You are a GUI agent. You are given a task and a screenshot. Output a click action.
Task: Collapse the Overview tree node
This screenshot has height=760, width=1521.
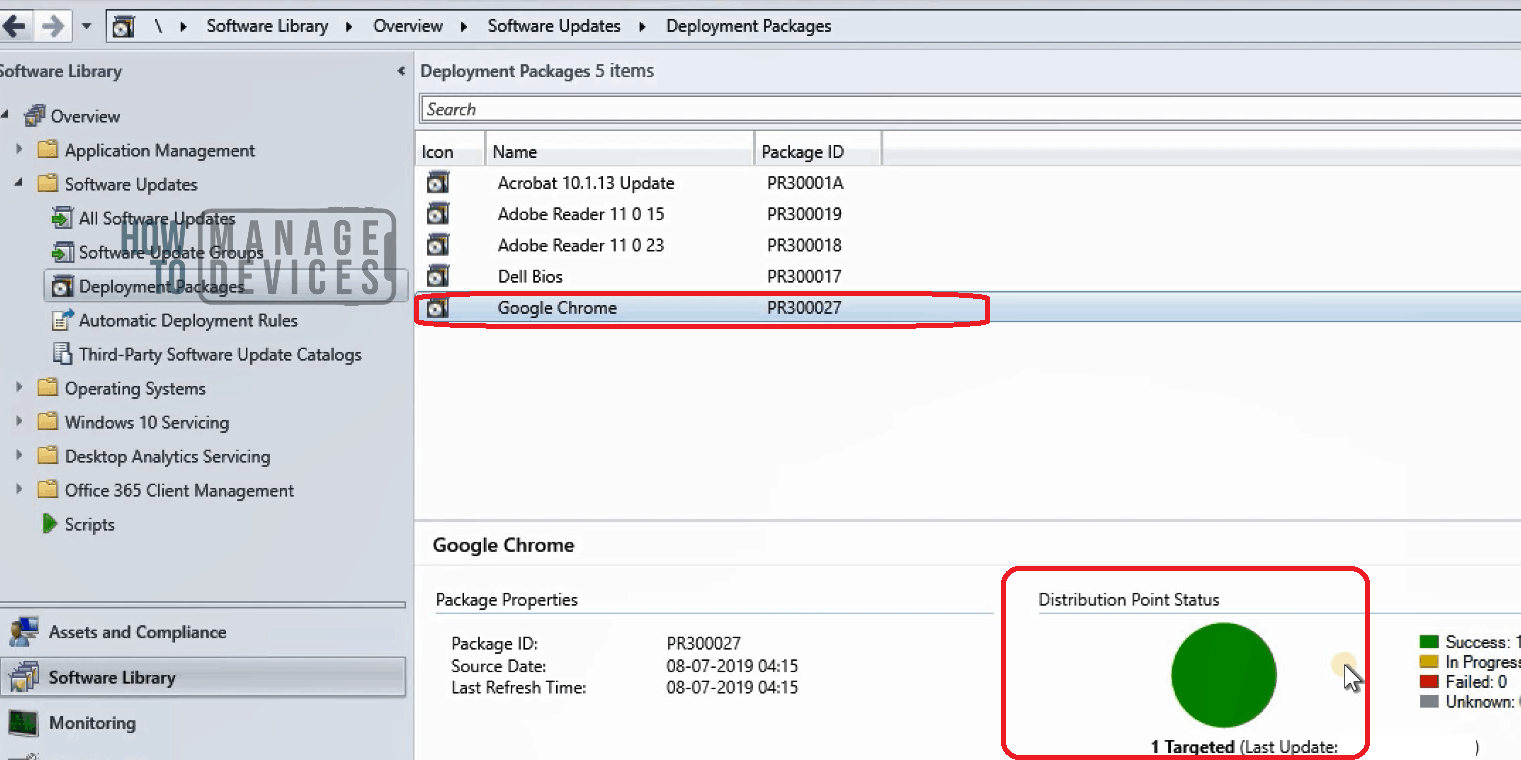point(5,116)
